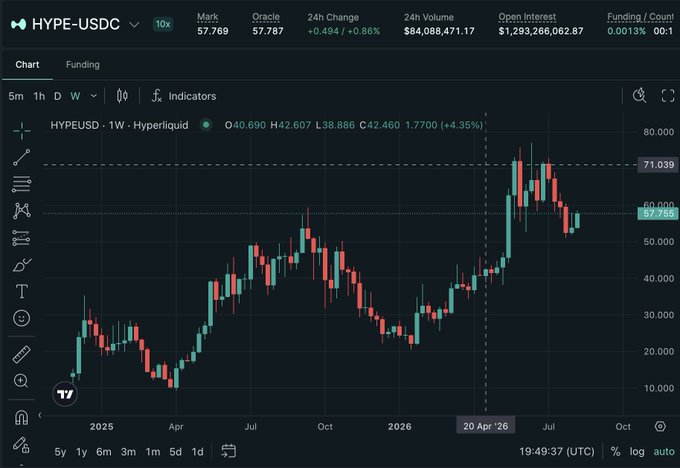The width and height of the screenshot is (680, 468).
Task: Click the crosshair price label 71.039
Action: pyautogui.click(x=658, y=165)
